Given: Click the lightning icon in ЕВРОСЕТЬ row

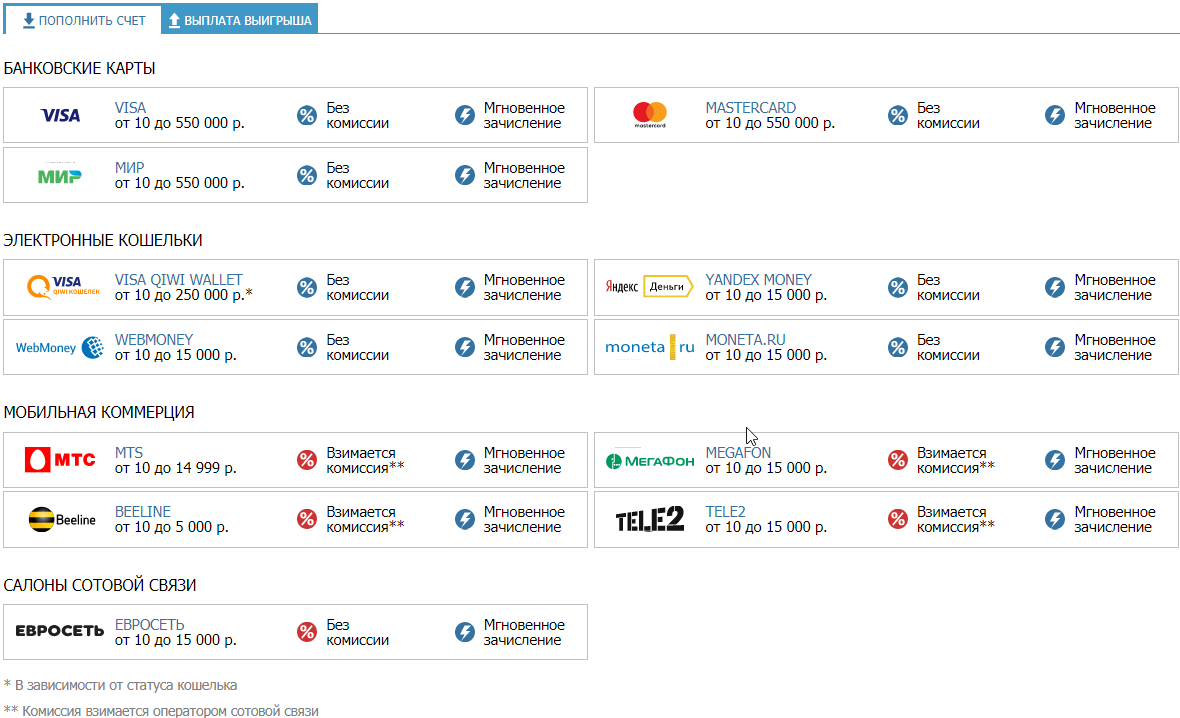Looking at the screenshot, I should [465, 632].
